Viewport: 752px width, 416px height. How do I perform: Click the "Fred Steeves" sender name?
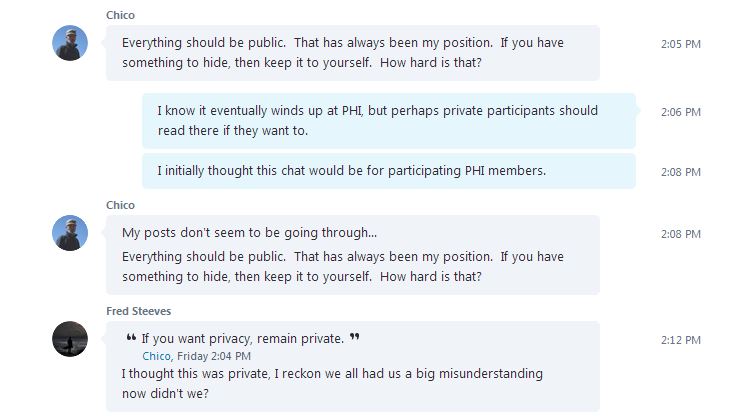click(x=139, y=311)
